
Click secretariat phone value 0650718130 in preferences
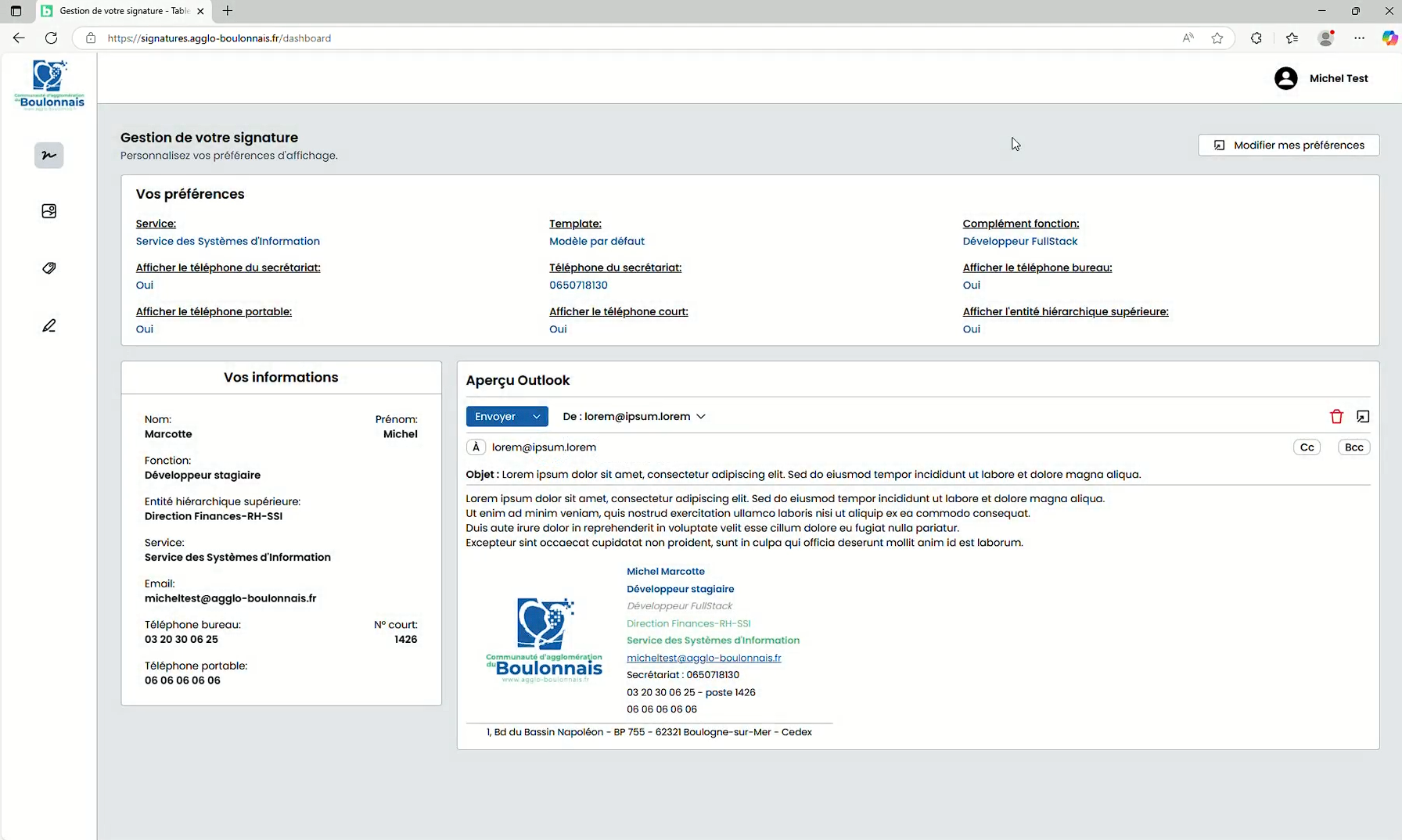coord(578,285)
